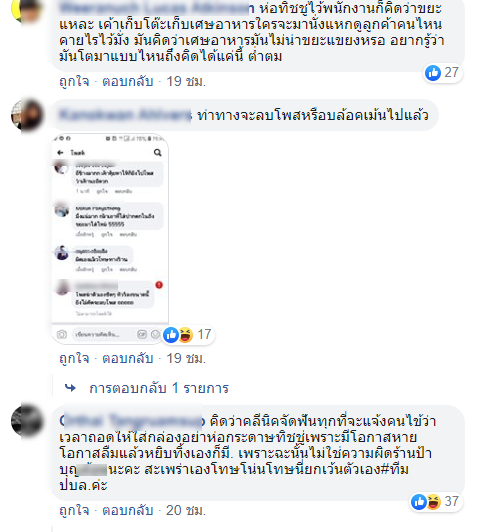This screenshot has width=495, height=532.
Task: Click the reply arrow icon before การตอบกลับ 1 รายการ
Action: (x=70, y=388)
